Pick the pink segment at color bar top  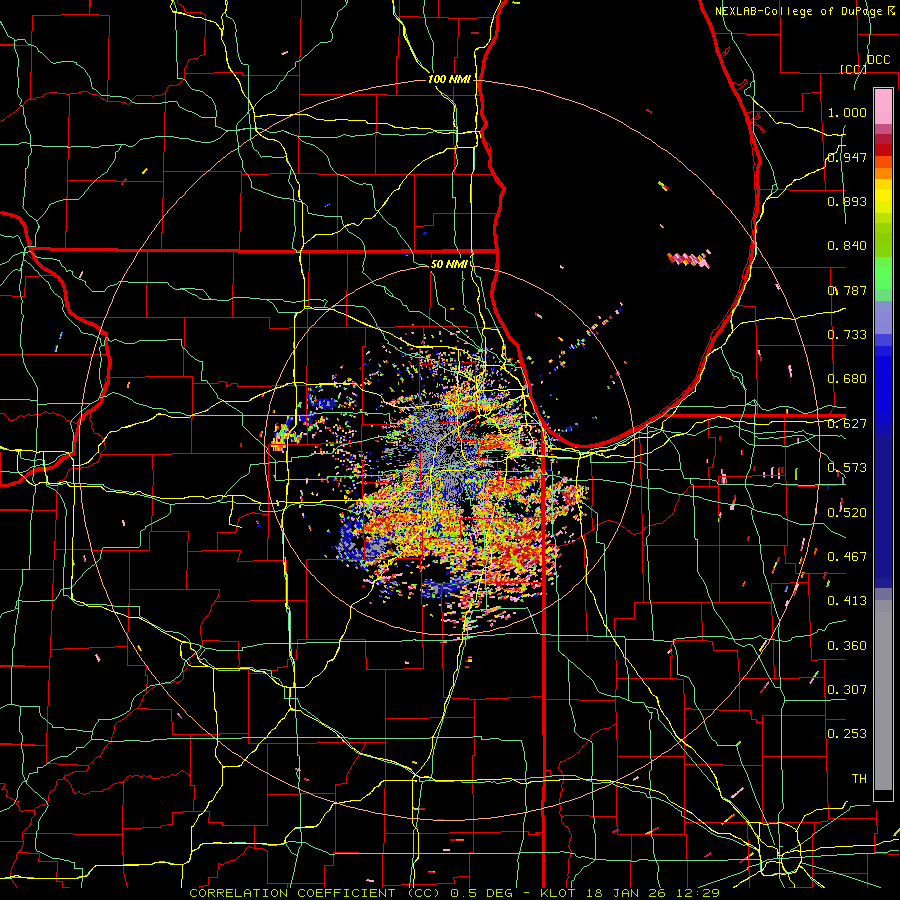(883, 106)
